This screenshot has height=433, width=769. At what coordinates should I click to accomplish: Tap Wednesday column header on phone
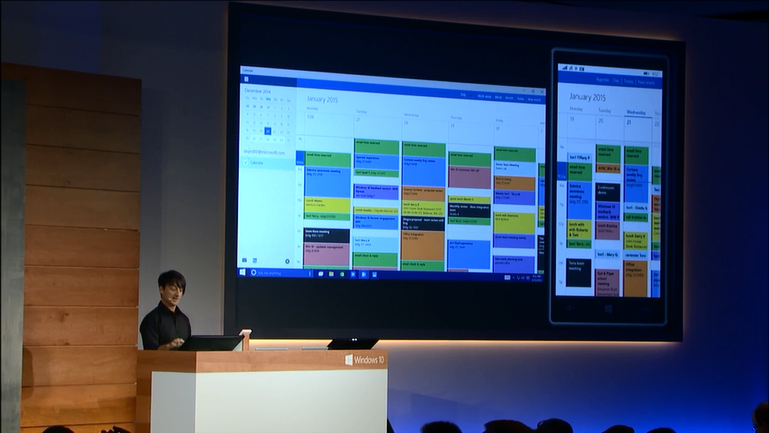(x=636, y=113)
